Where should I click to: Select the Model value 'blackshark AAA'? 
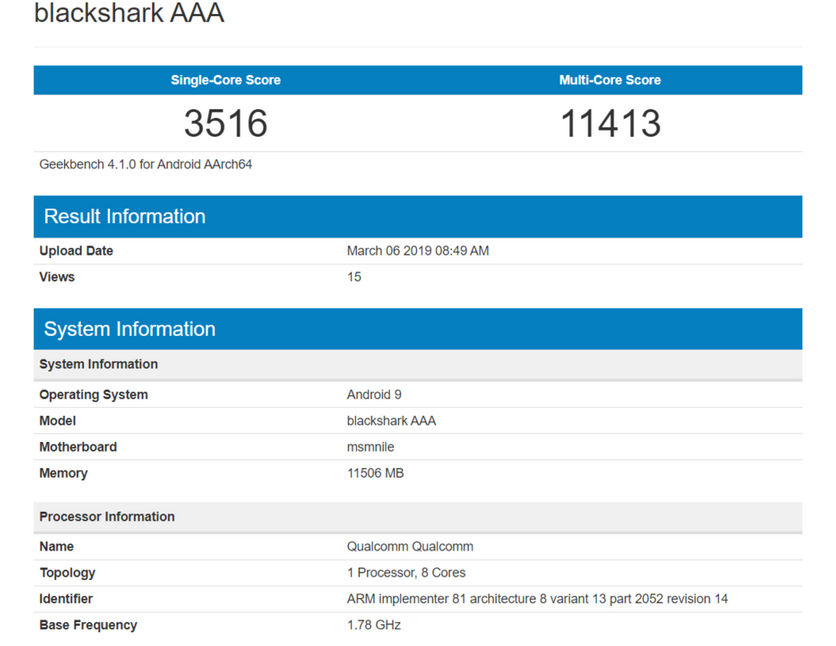tap(391, 421)
